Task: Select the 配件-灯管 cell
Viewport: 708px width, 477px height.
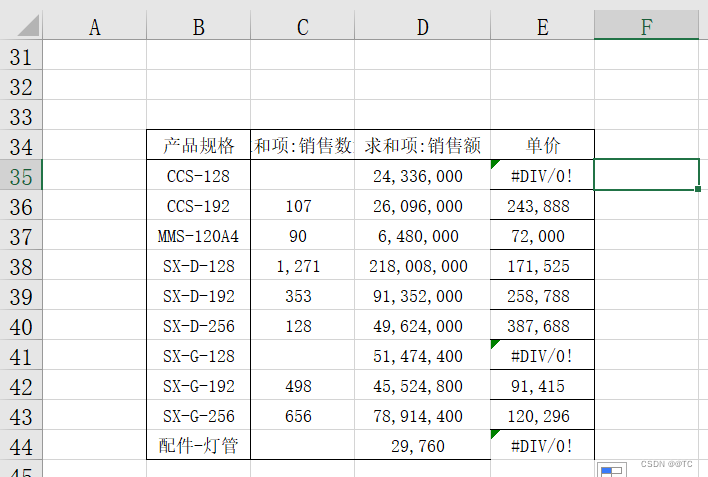Action: pos(199,446)
